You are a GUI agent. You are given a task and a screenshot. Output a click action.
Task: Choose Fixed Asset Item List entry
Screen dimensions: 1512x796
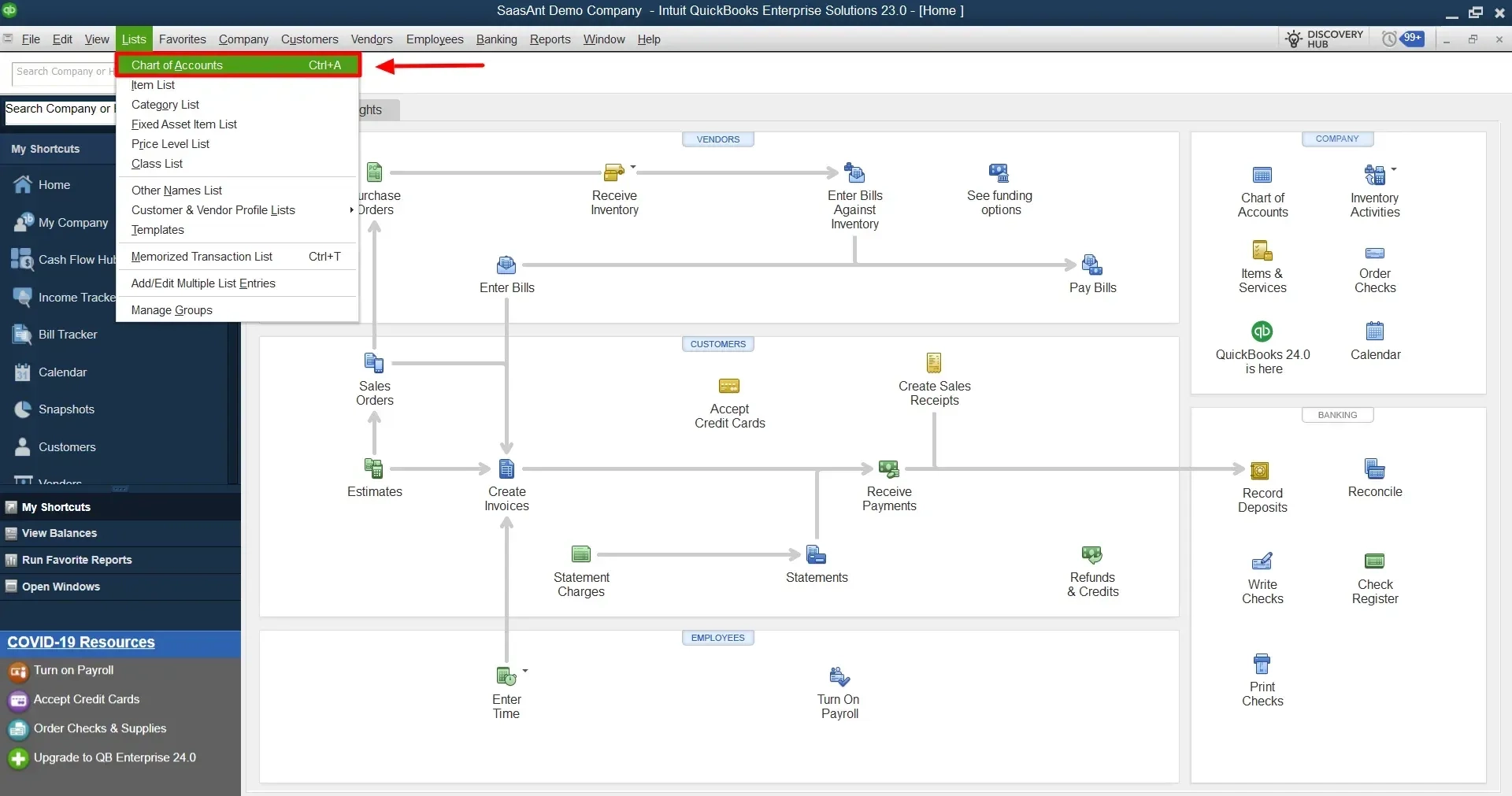237,124
